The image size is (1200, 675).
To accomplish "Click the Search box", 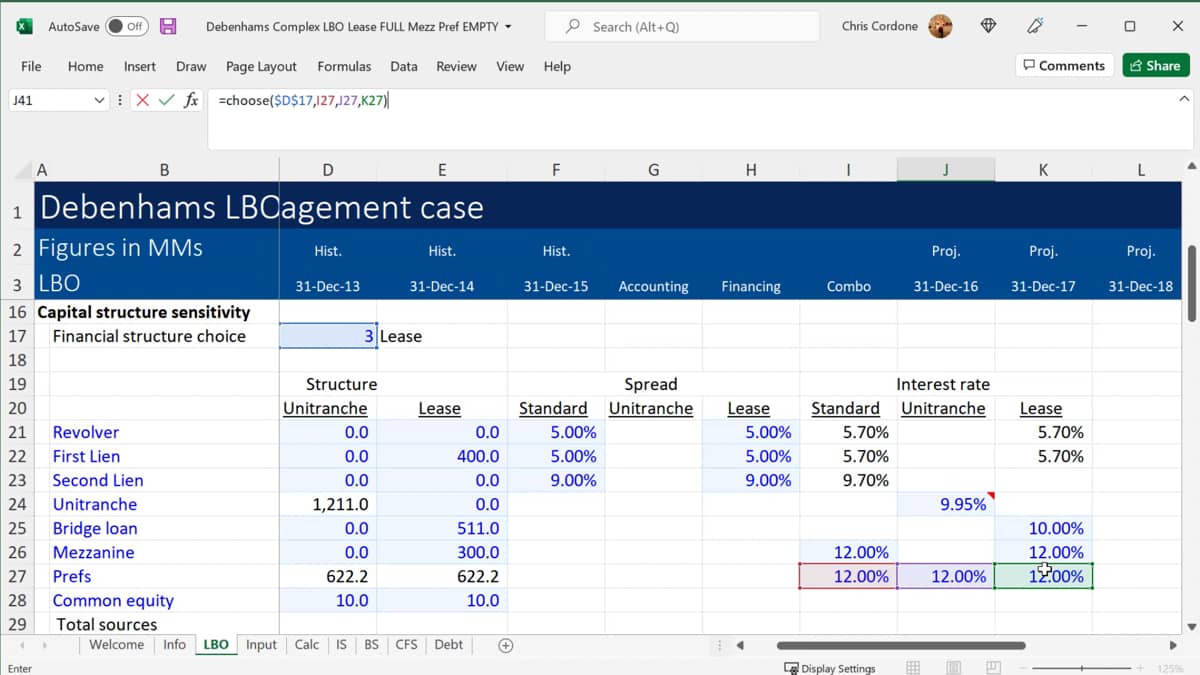I will [681, 27].
